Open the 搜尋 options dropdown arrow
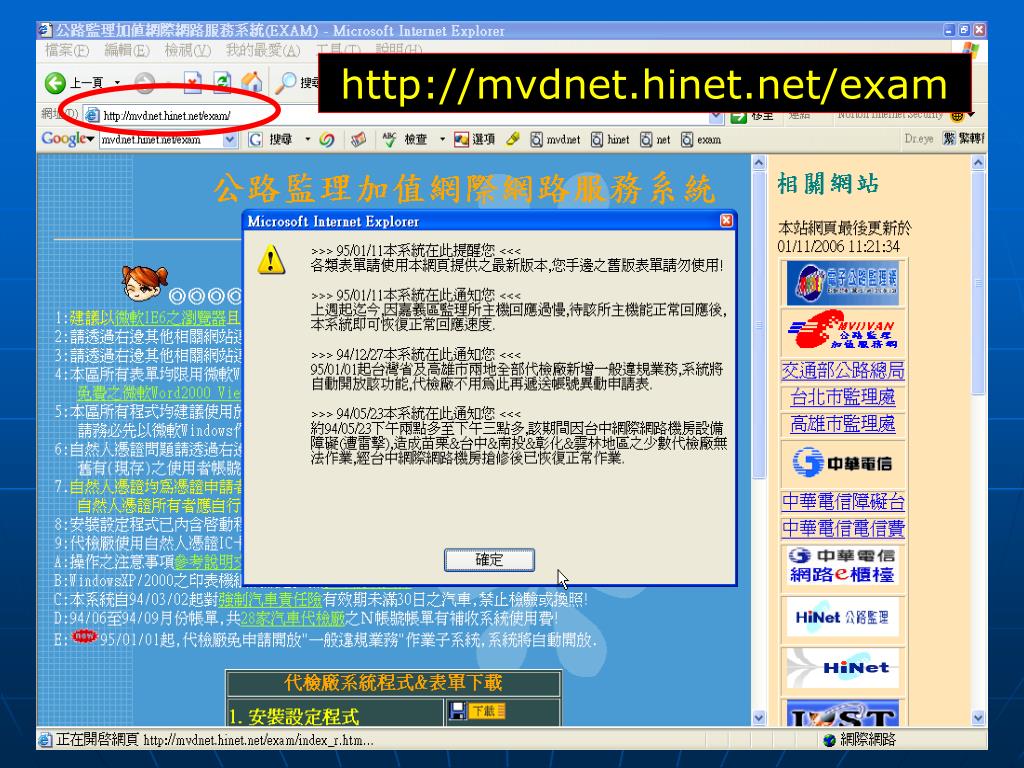Viewport: 1024px width, 768px height. tap(308, 139)
